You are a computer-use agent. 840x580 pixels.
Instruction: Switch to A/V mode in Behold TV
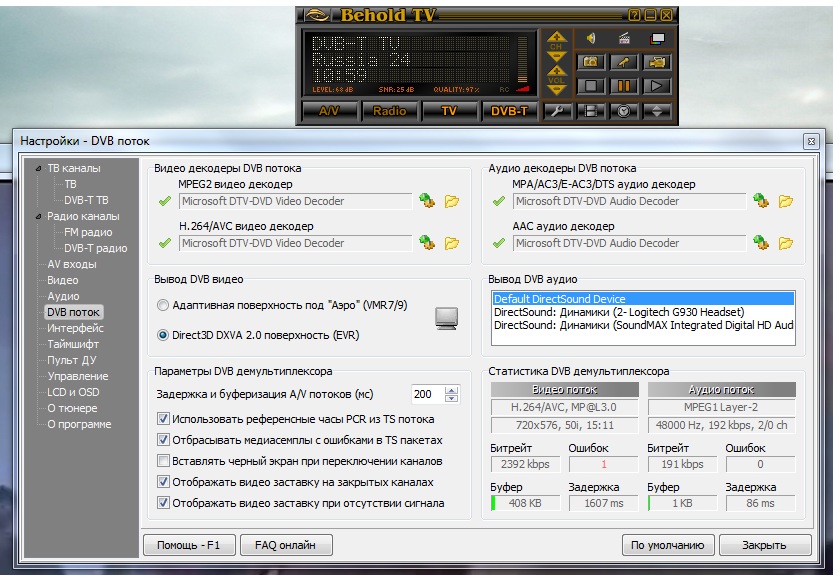coord(329,111)
